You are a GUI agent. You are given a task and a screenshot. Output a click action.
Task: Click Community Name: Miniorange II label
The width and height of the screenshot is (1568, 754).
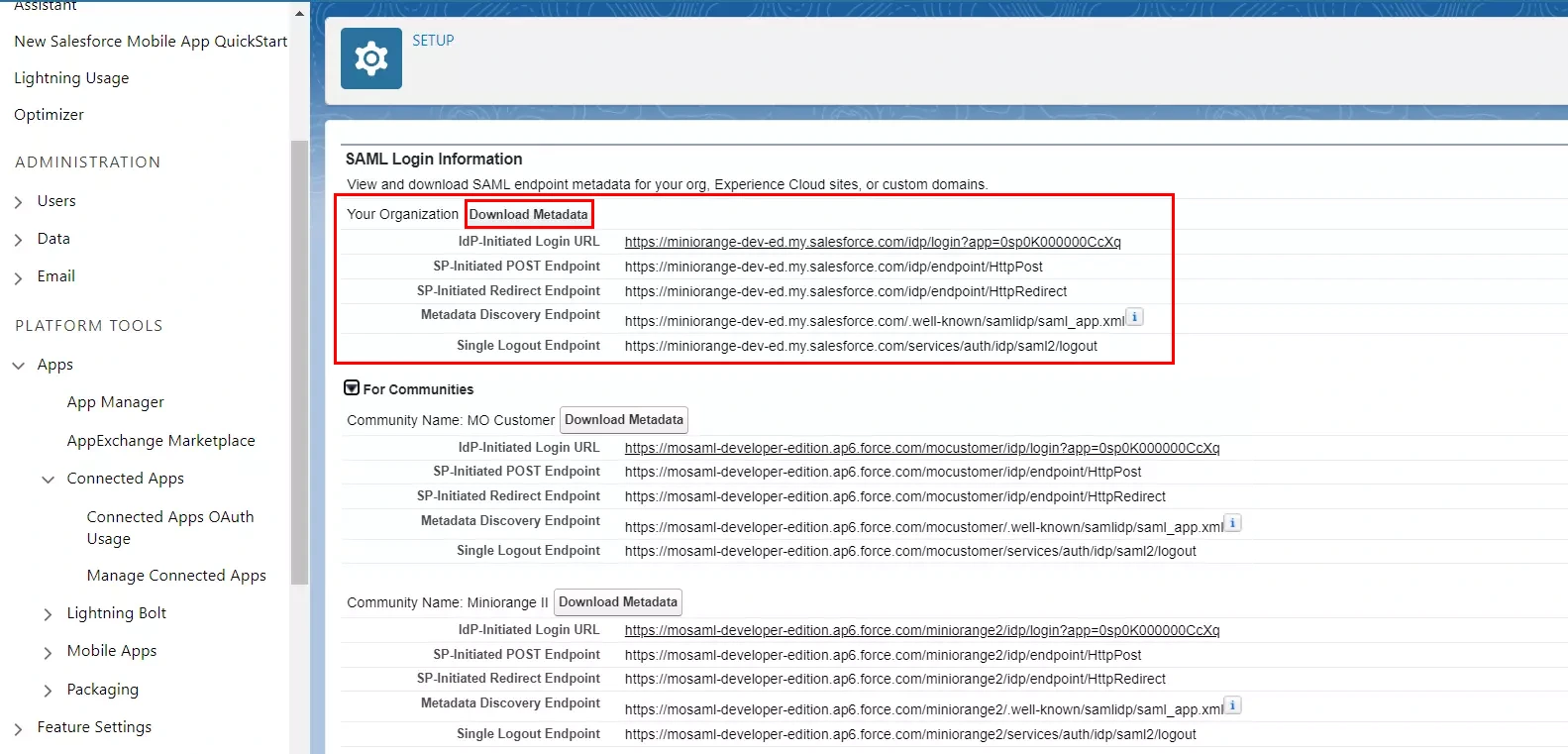448,602
